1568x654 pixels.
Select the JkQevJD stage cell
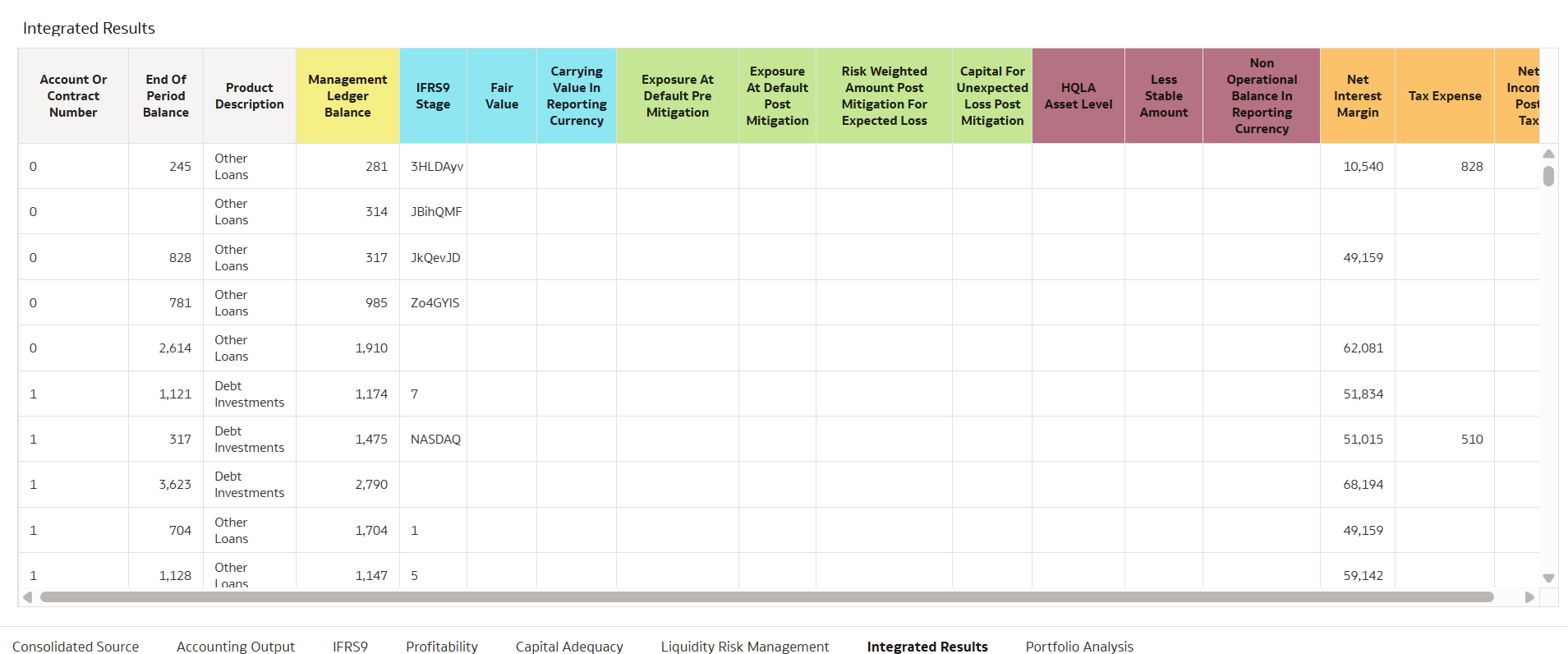point(433,258)
